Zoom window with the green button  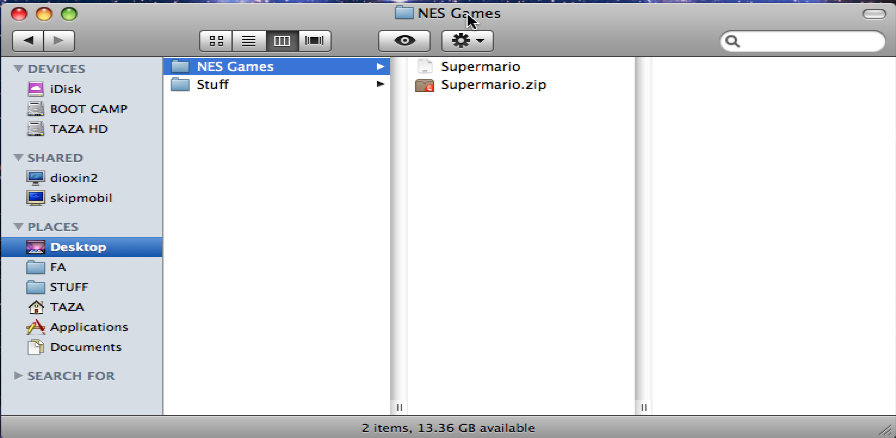pos(70,14)
